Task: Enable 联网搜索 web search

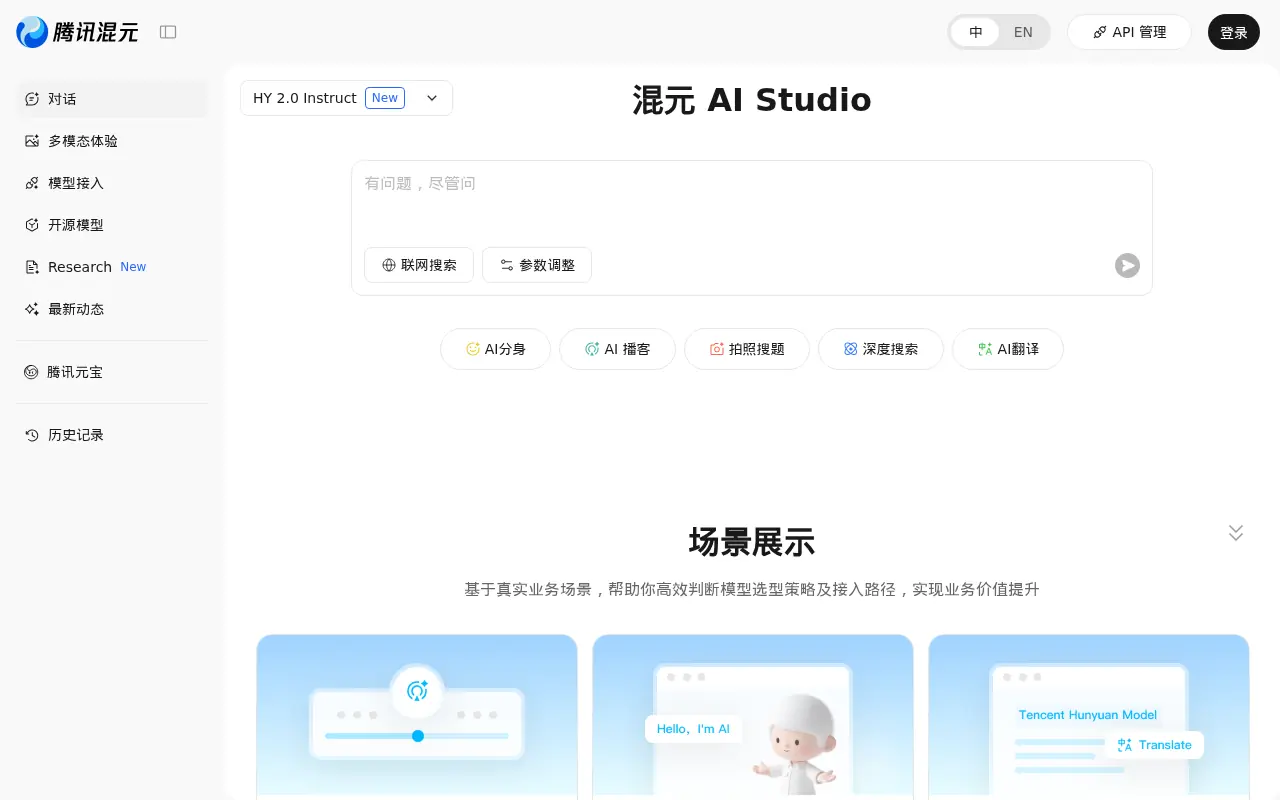Action: click(x=419, y=265)
